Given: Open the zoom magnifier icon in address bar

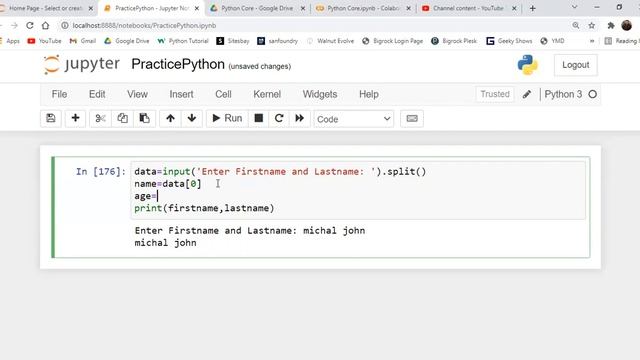Looking at the screenshot, I should (576, 25).
